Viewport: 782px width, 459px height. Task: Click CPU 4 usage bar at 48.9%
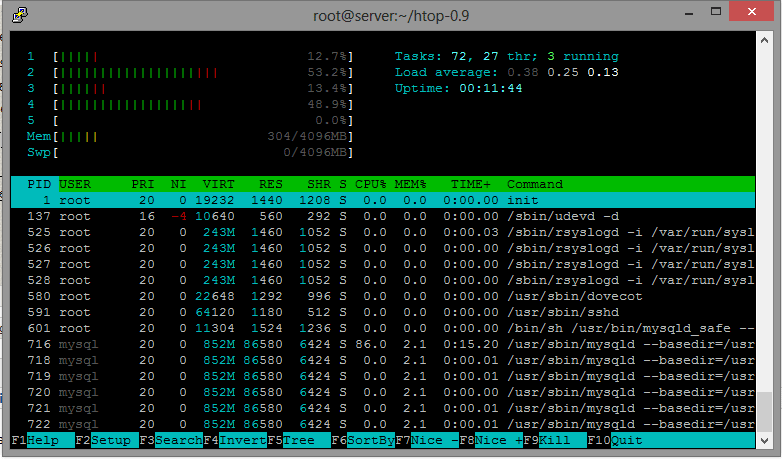[203, 104]
